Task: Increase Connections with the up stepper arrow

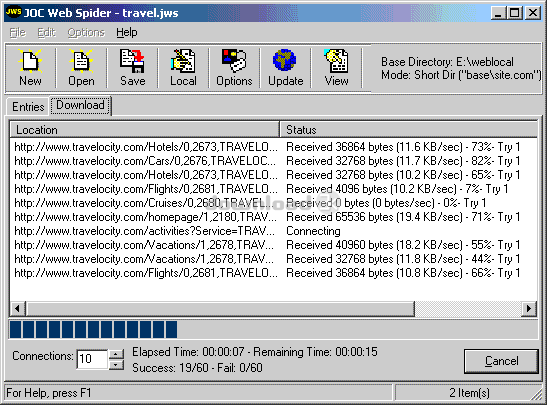Action: point(116,354)
